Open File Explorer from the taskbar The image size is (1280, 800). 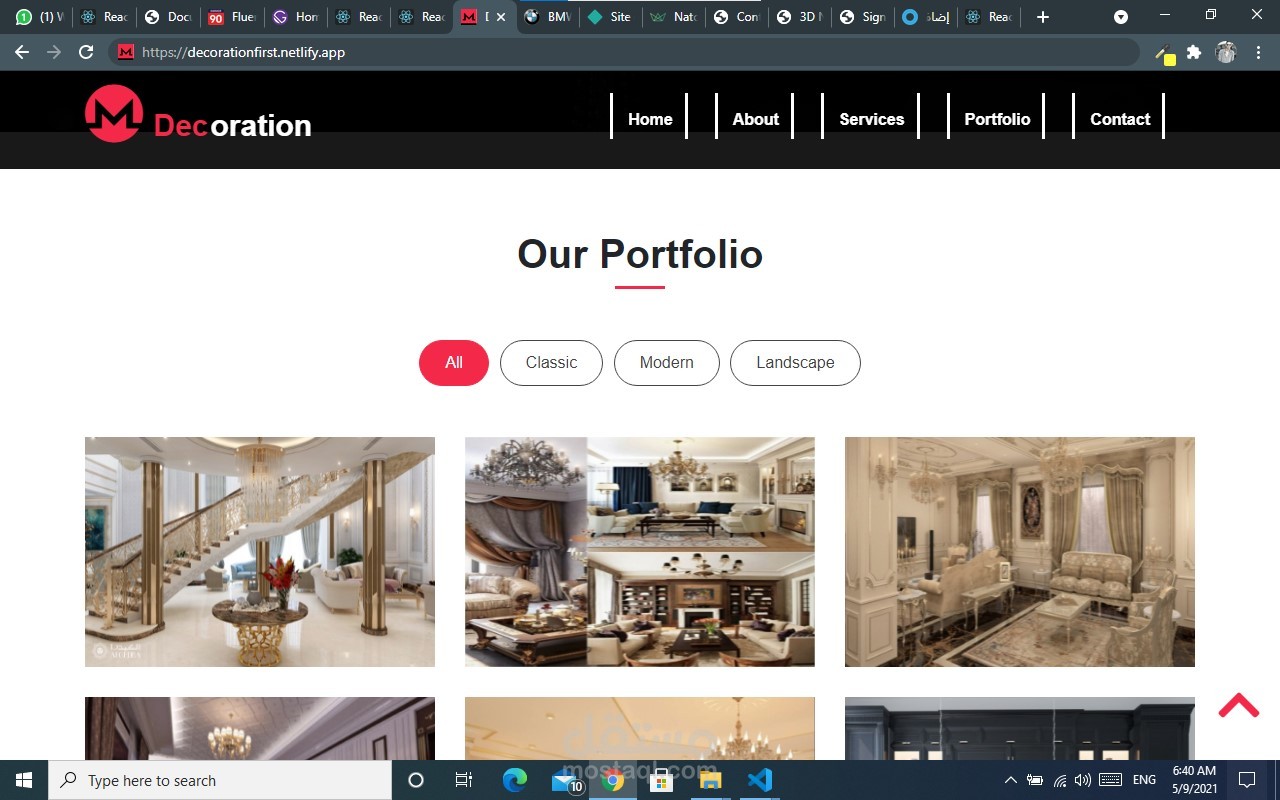pos(710,780)
